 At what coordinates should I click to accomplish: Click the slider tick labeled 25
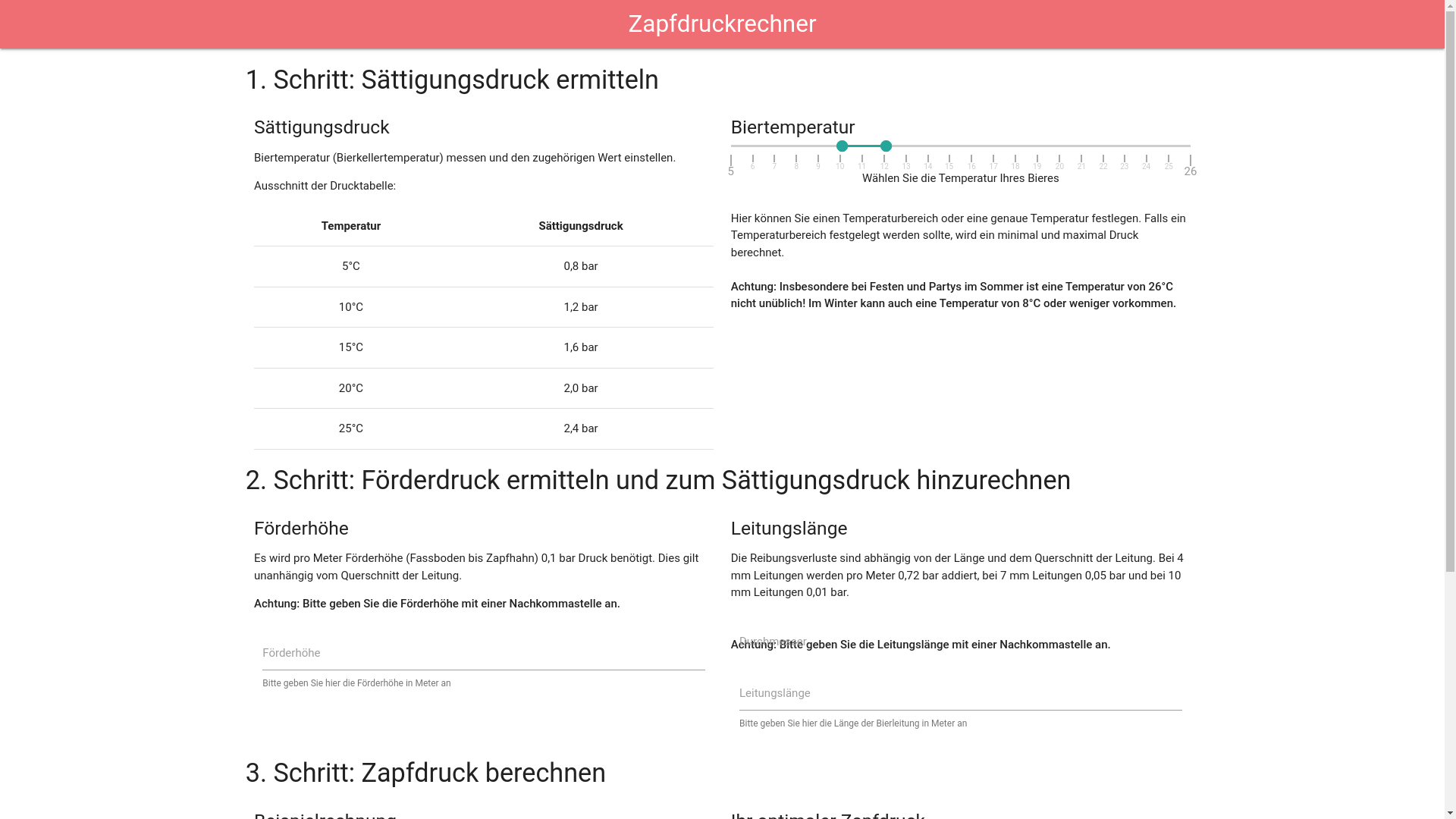pyautogui.click(x=1169, y=162)
